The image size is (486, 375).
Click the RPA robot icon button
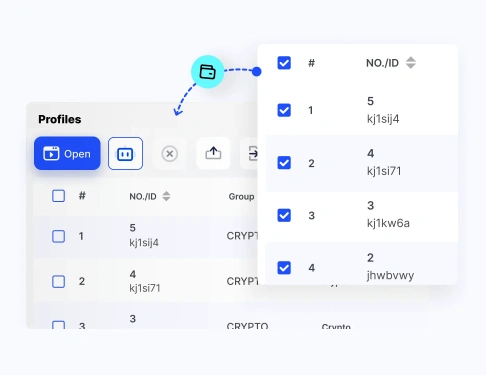[125, 153]
